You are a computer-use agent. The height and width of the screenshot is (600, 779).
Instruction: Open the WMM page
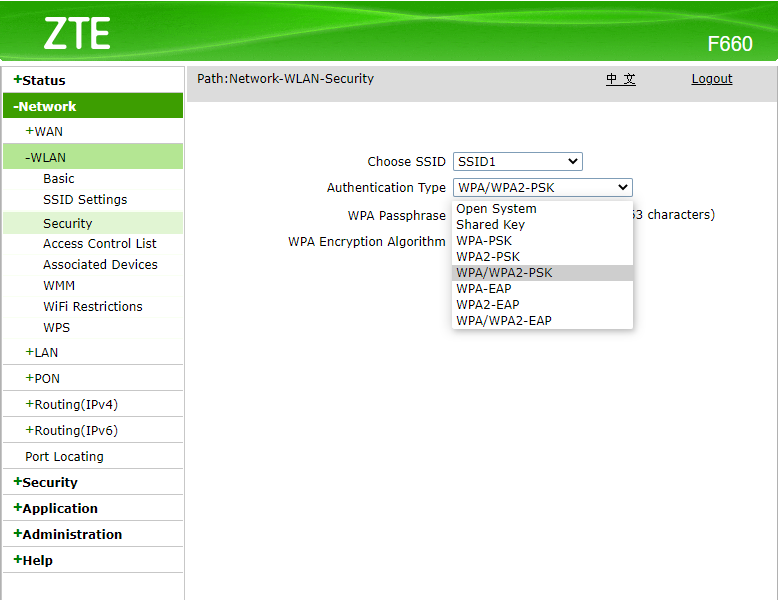[59, 286]
